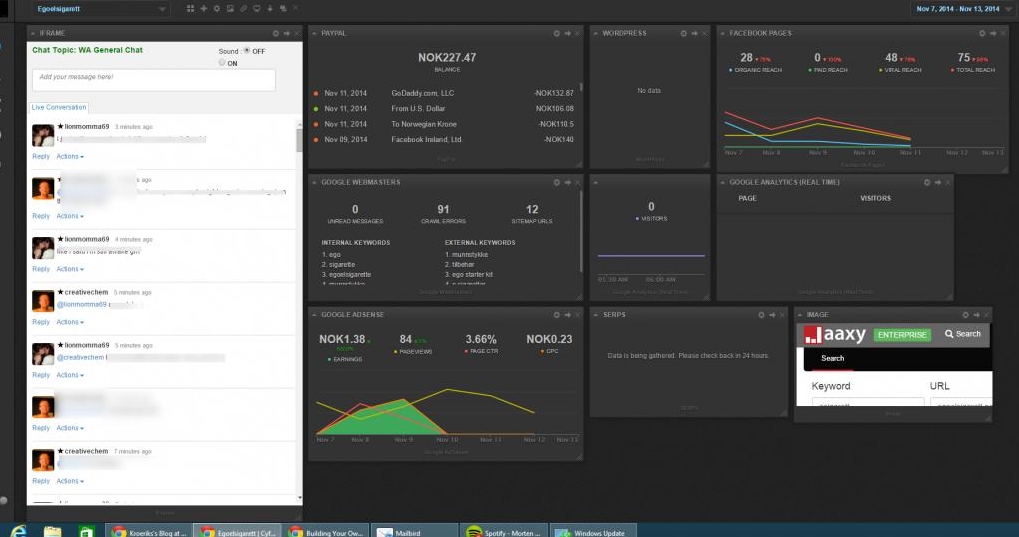Image resolution: width=1019 pixels, height=537 pixels.
Task: Click the background image icon in top toolbar
Action: coord(230,8)
